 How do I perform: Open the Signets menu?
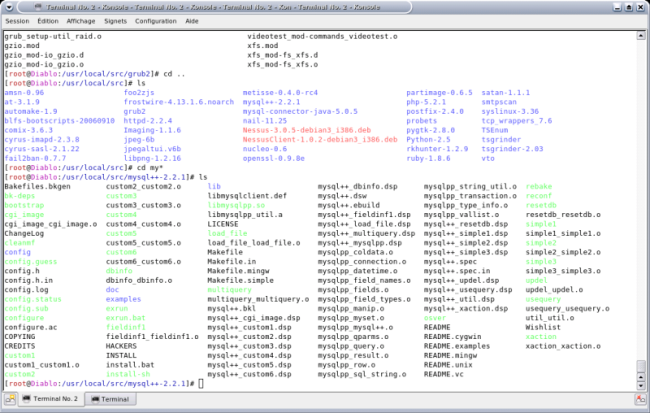117,20
